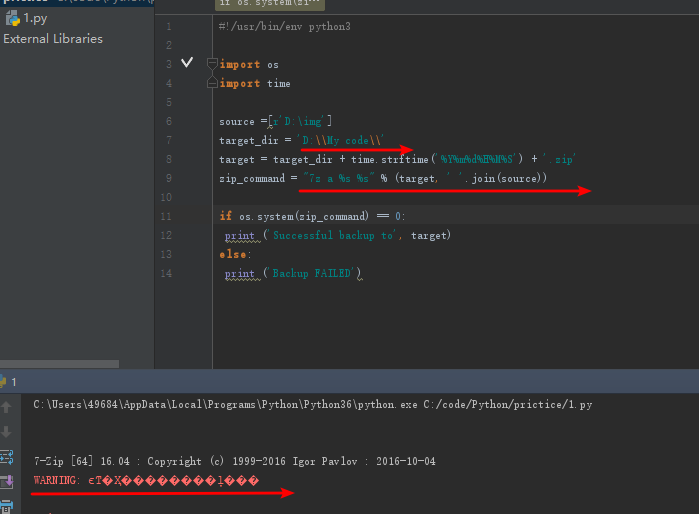Click the print call 'Backup FAILED'

[x=293, y=273]
